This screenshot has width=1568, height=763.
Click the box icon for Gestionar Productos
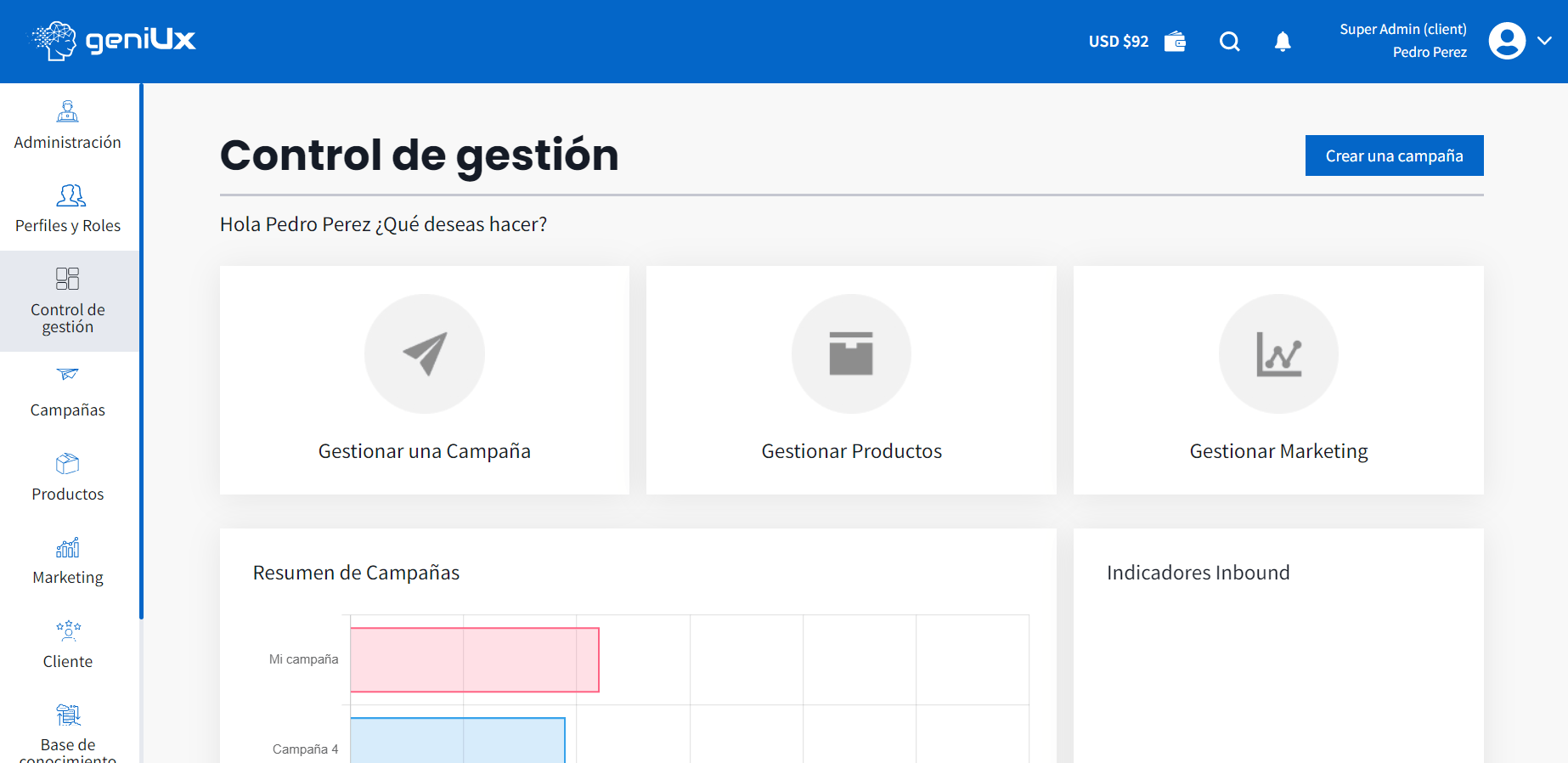(x=851, y=353)
